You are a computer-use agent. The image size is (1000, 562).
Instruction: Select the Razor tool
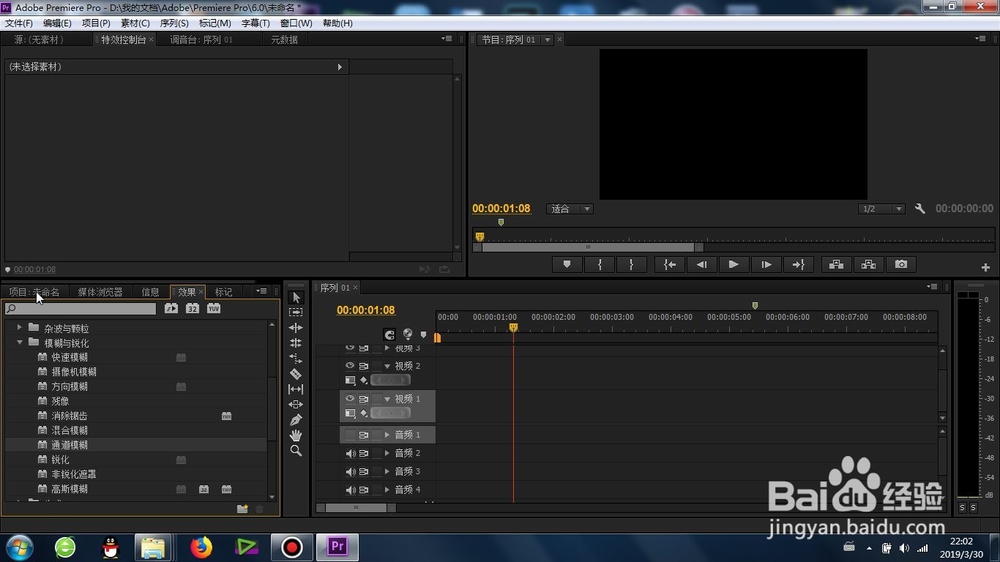(296, 374)
